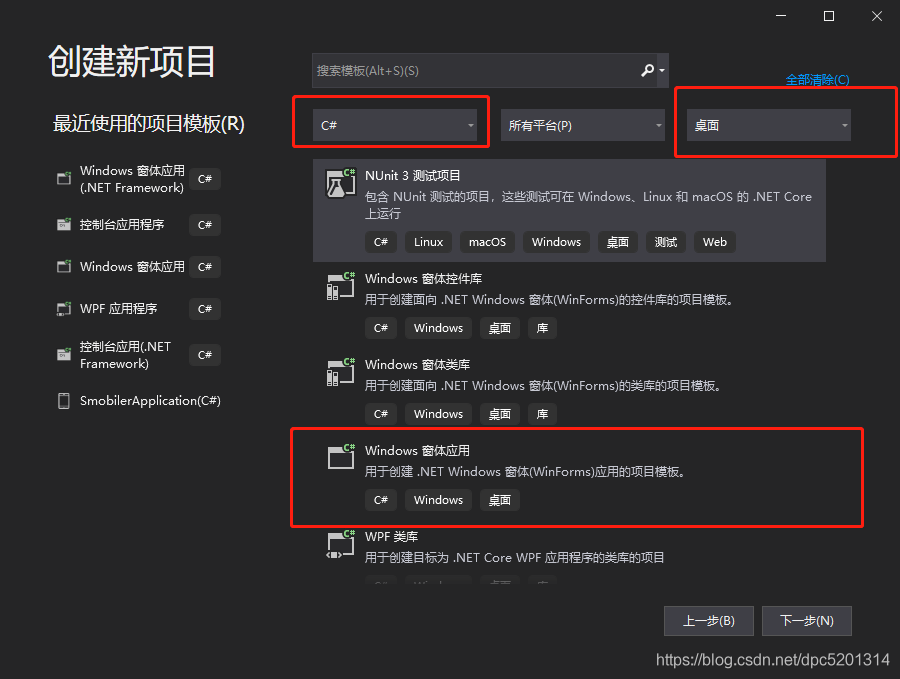The width and height of the screenshot is (900, 679).
Task: Click the NUnit 3 测试项目 template icon
Action: coord(340,183)
